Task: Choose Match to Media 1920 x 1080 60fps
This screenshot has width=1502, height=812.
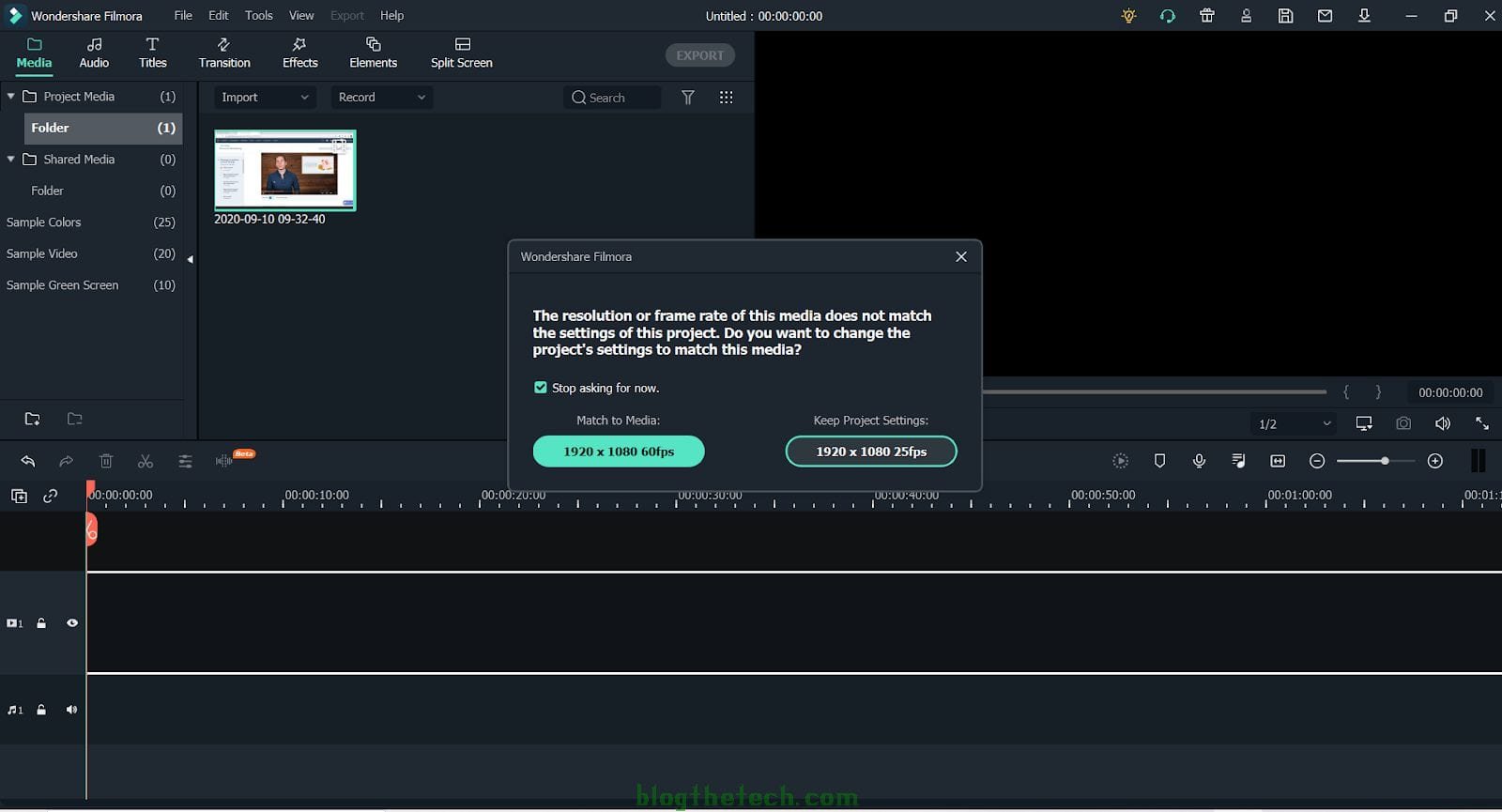Action: point(619,452)
